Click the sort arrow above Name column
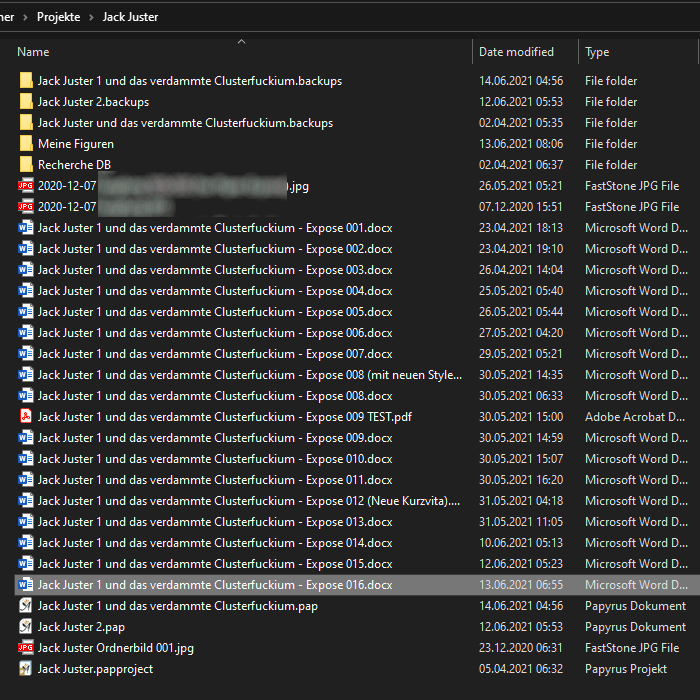Screen dimensions: 700x700 click(x=241, y=41)
